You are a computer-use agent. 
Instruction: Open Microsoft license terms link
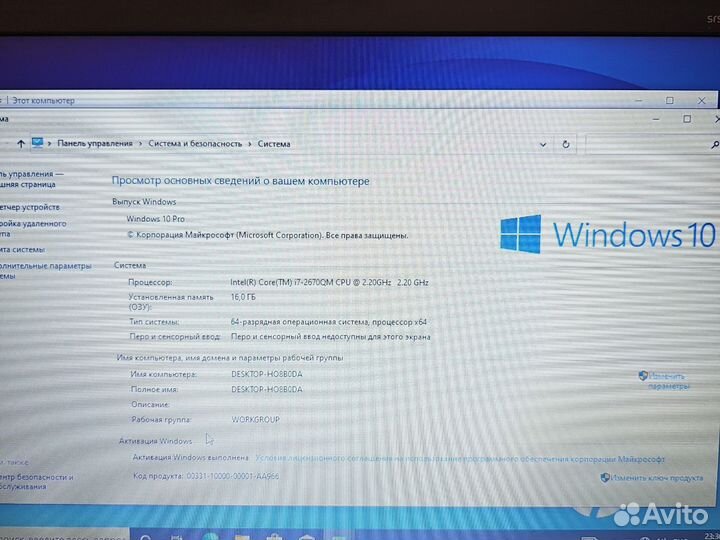(460, 459)
